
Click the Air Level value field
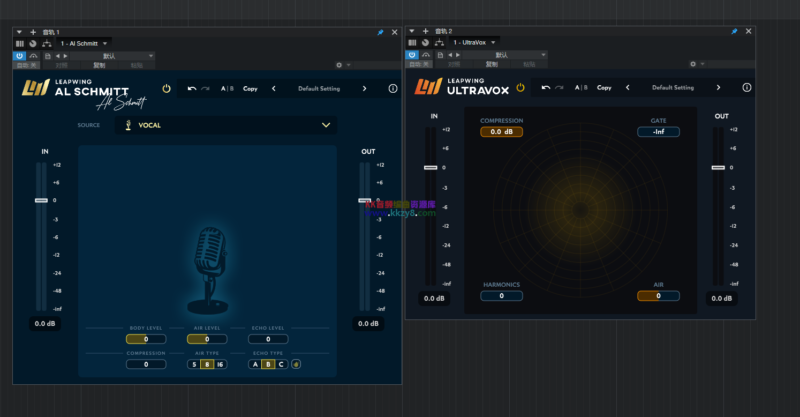207,339
